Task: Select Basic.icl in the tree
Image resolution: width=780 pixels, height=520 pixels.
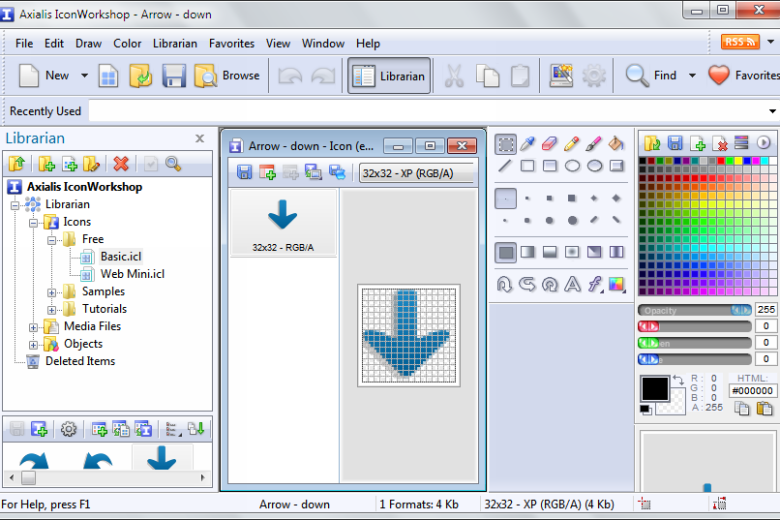Action: 121,257
